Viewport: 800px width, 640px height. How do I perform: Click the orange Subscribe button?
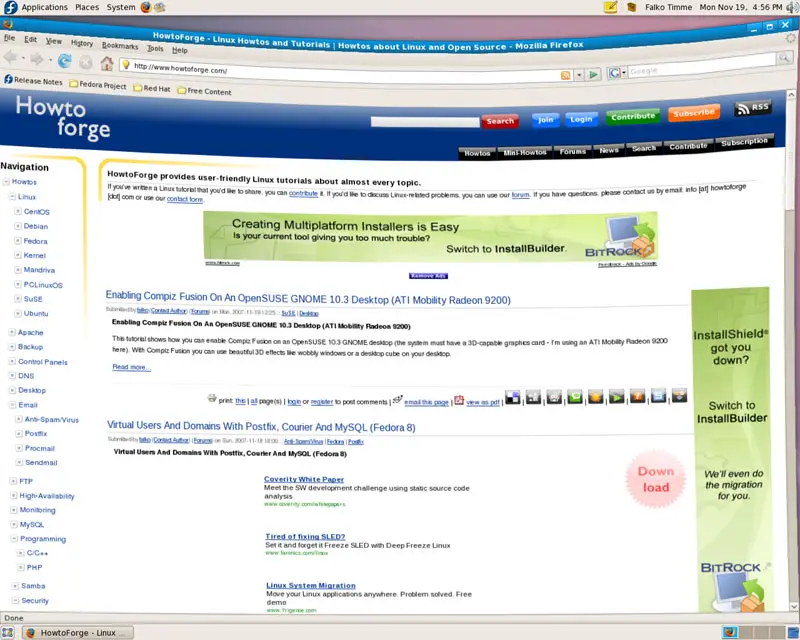tap(694, 113)
